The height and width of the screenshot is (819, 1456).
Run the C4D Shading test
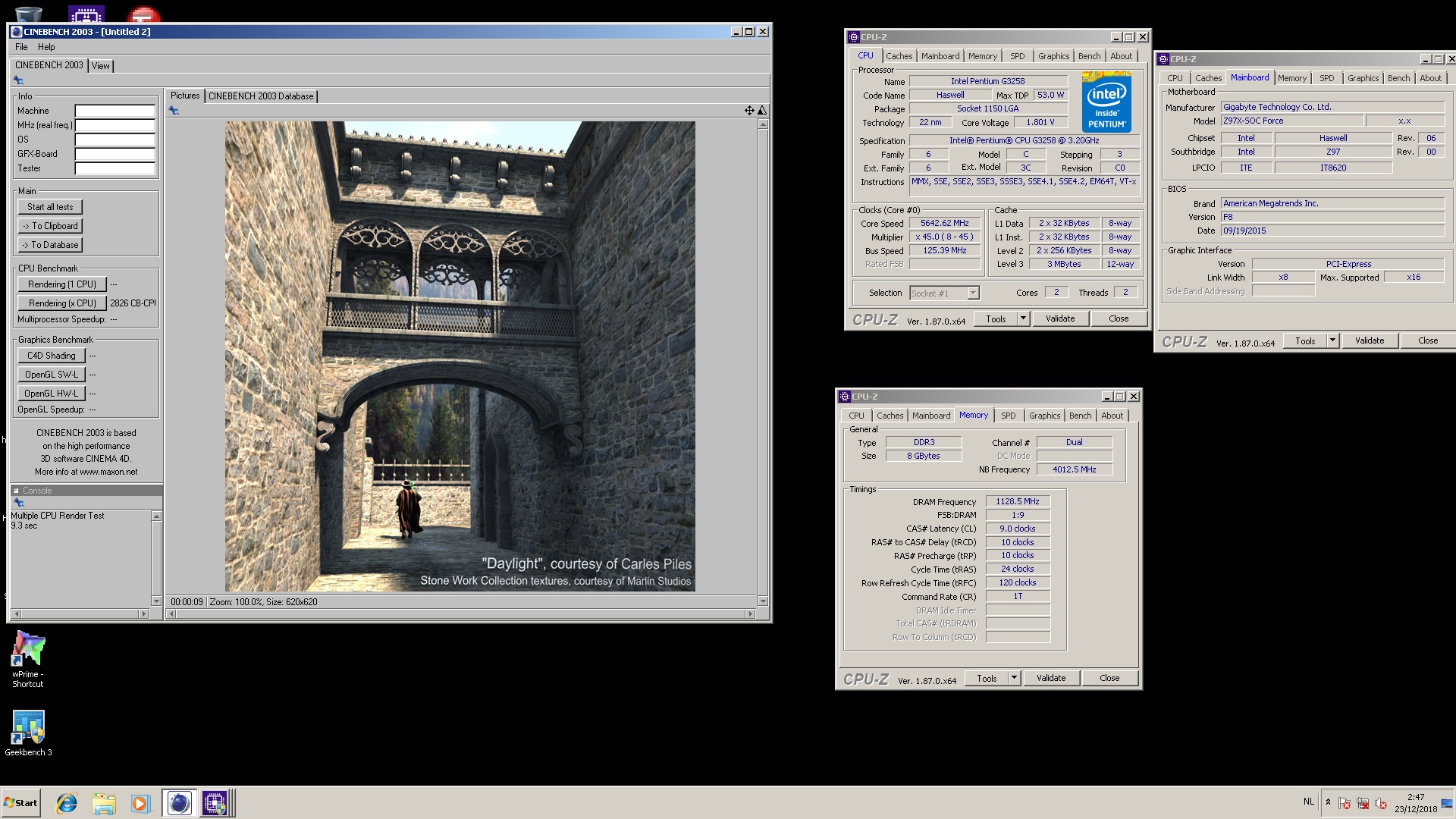52,356
